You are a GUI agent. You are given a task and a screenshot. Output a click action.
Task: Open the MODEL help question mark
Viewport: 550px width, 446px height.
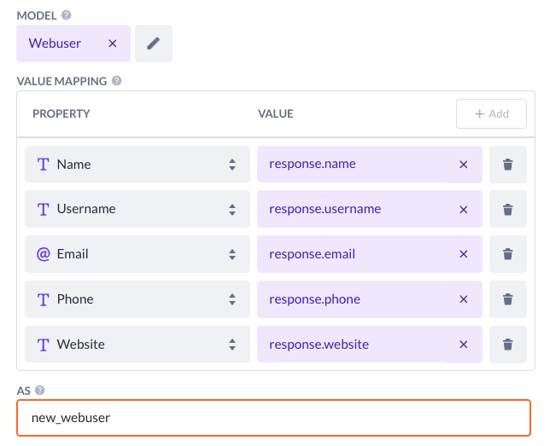click(66, 15)
